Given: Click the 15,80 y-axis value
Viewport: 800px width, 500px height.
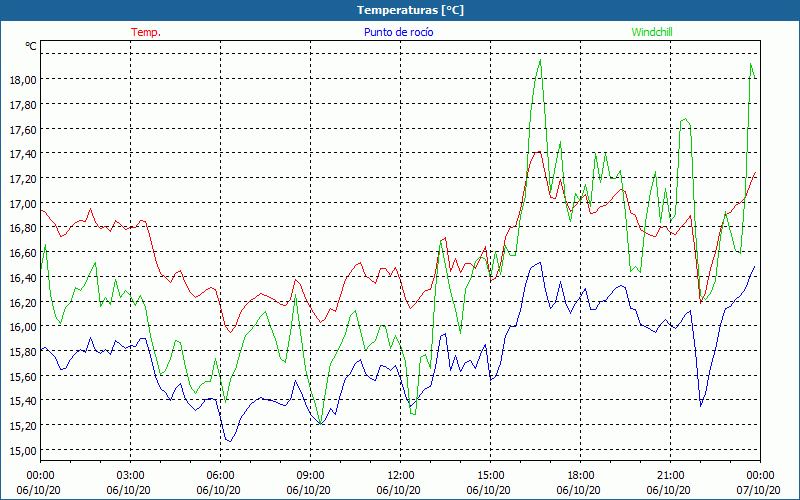Looking at the screenshot, I should click(x=23, y=352).
